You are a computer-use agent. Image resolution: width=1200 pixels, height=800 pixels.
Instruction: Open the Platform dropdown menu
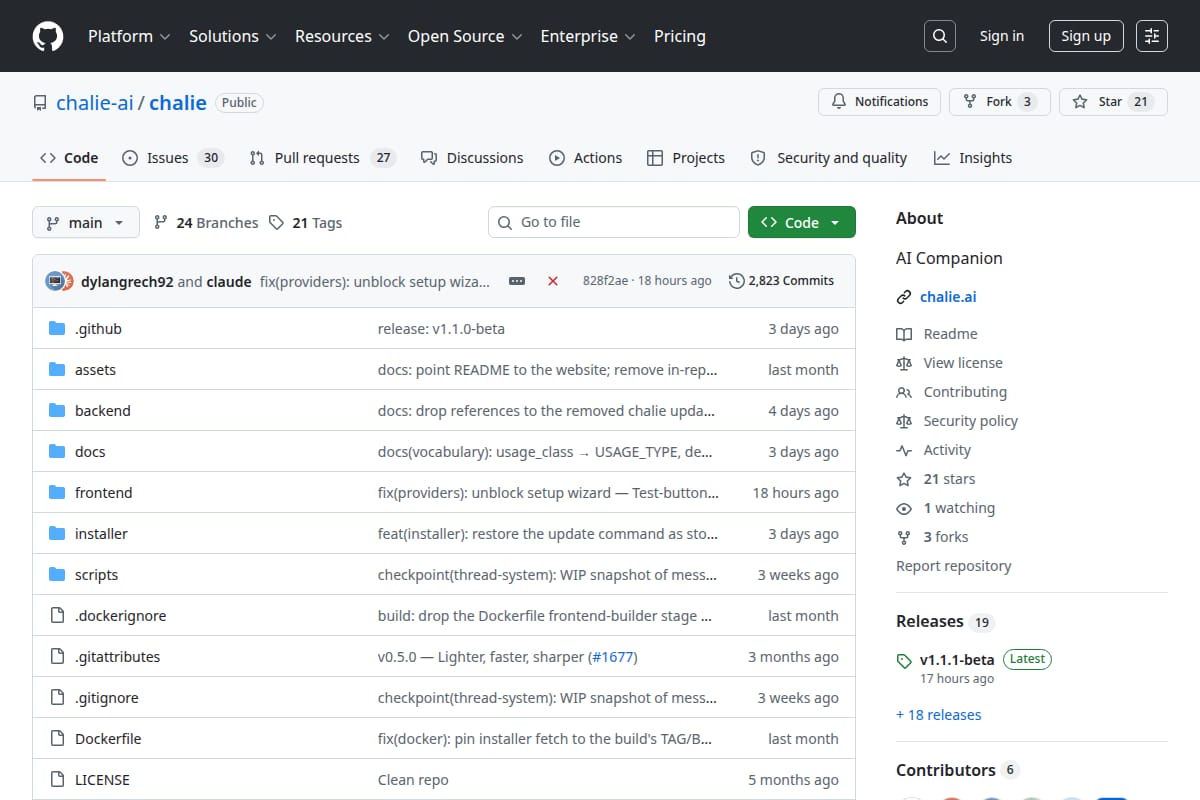click(x=128, y=36)
